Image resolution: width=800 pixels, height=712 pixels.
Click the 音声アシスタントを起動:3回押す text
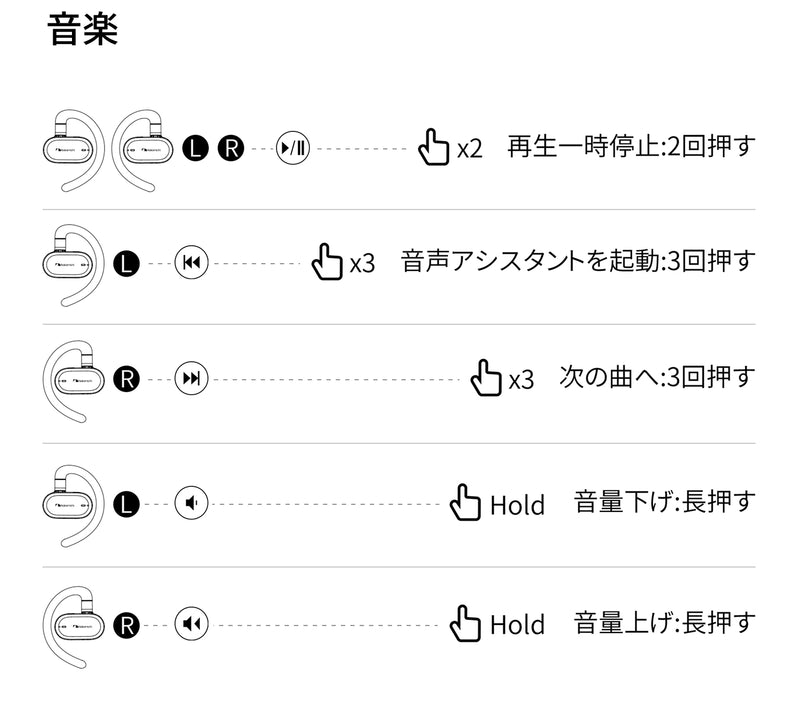(x=578, y=262)
